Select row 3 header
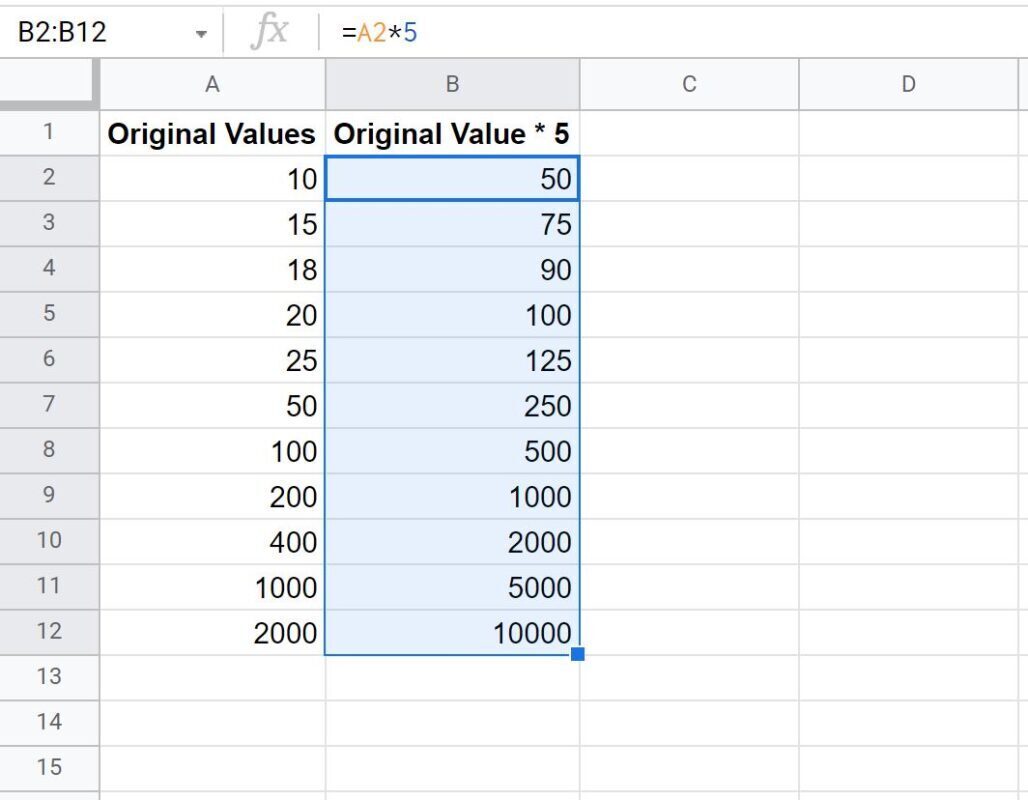1028x800 pixels. [49, 223]
